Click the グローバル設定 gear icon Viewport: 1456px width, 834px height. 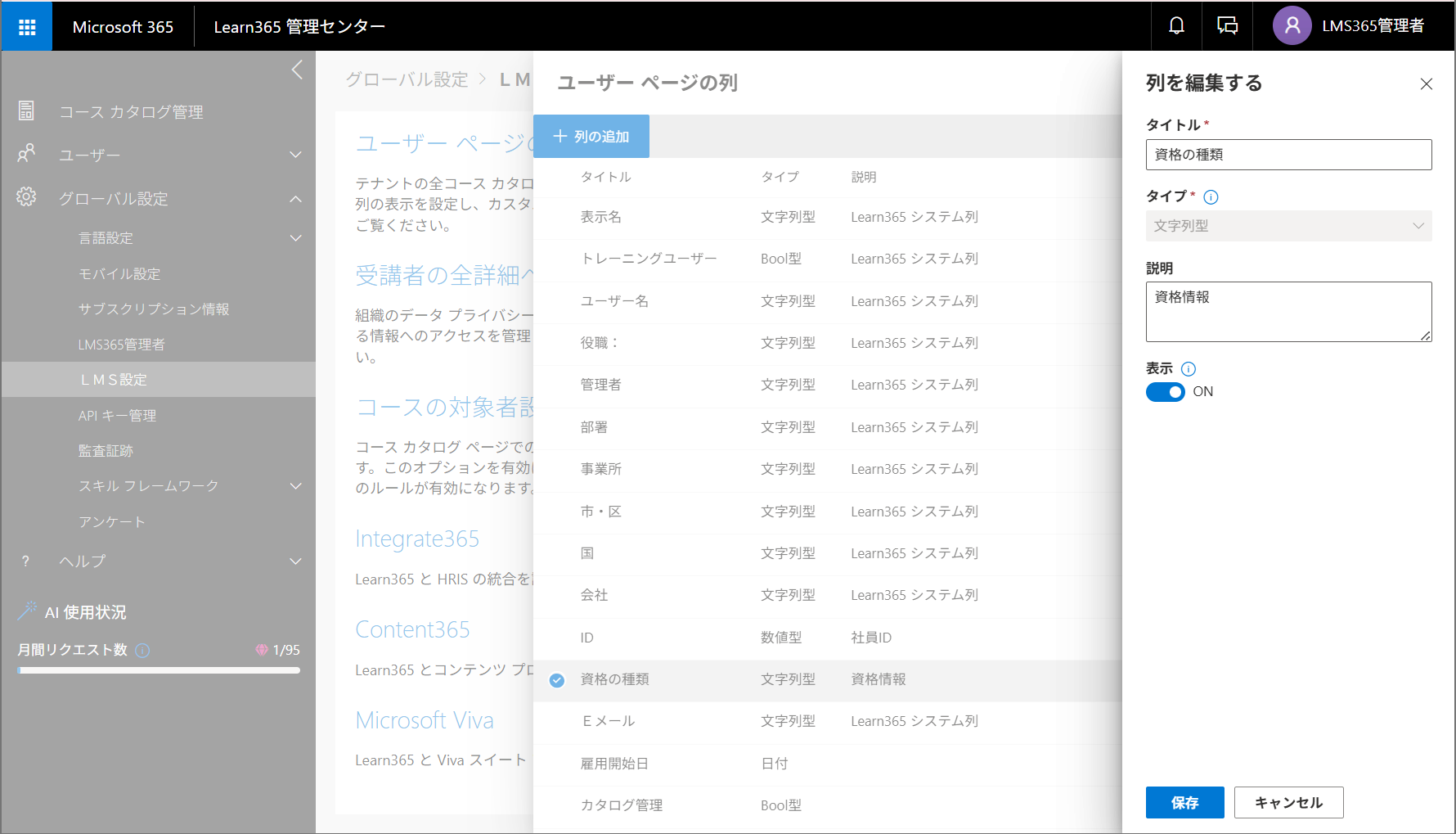click(26, 197)
